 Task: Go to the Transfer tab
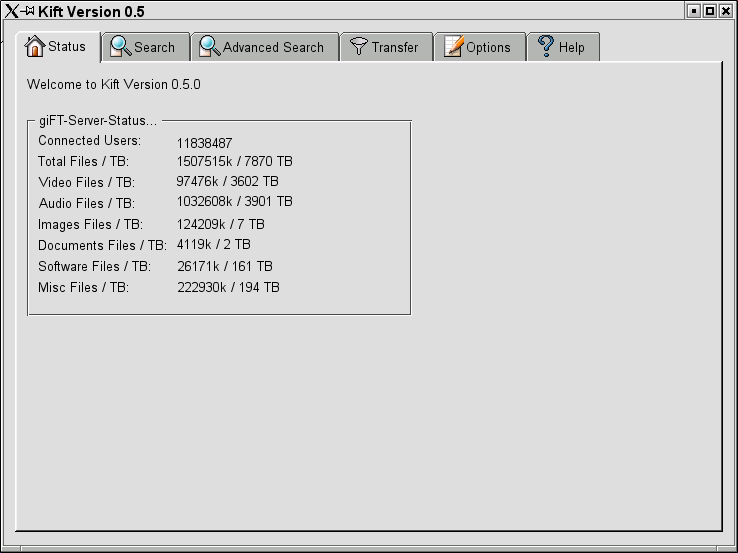coord(395,47)
